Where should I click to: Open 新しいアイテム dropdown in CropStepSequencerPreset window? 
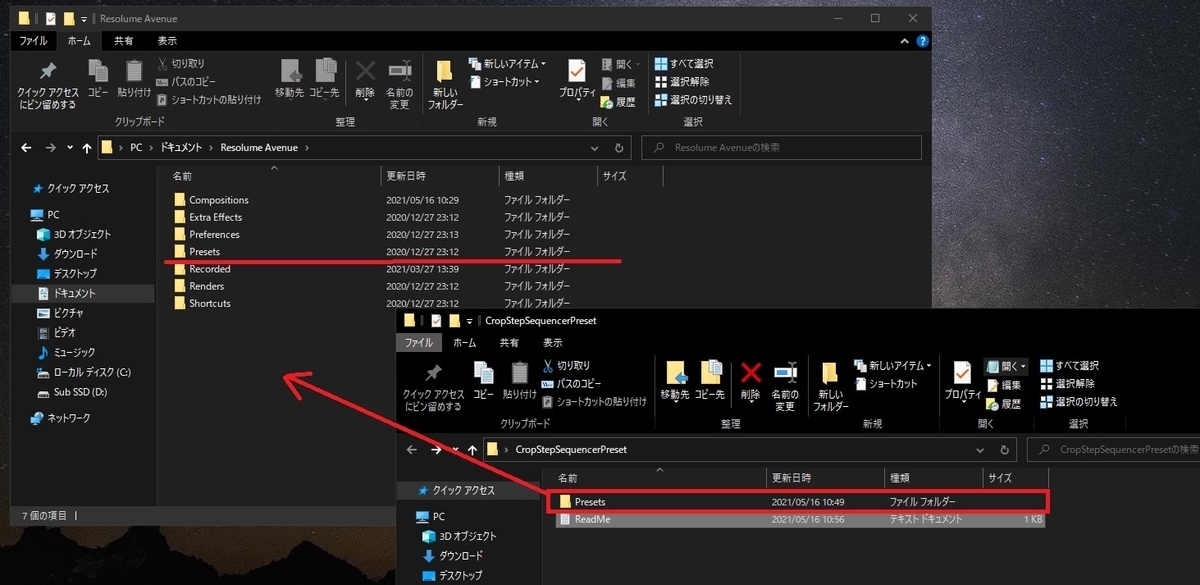pos(892,365)
